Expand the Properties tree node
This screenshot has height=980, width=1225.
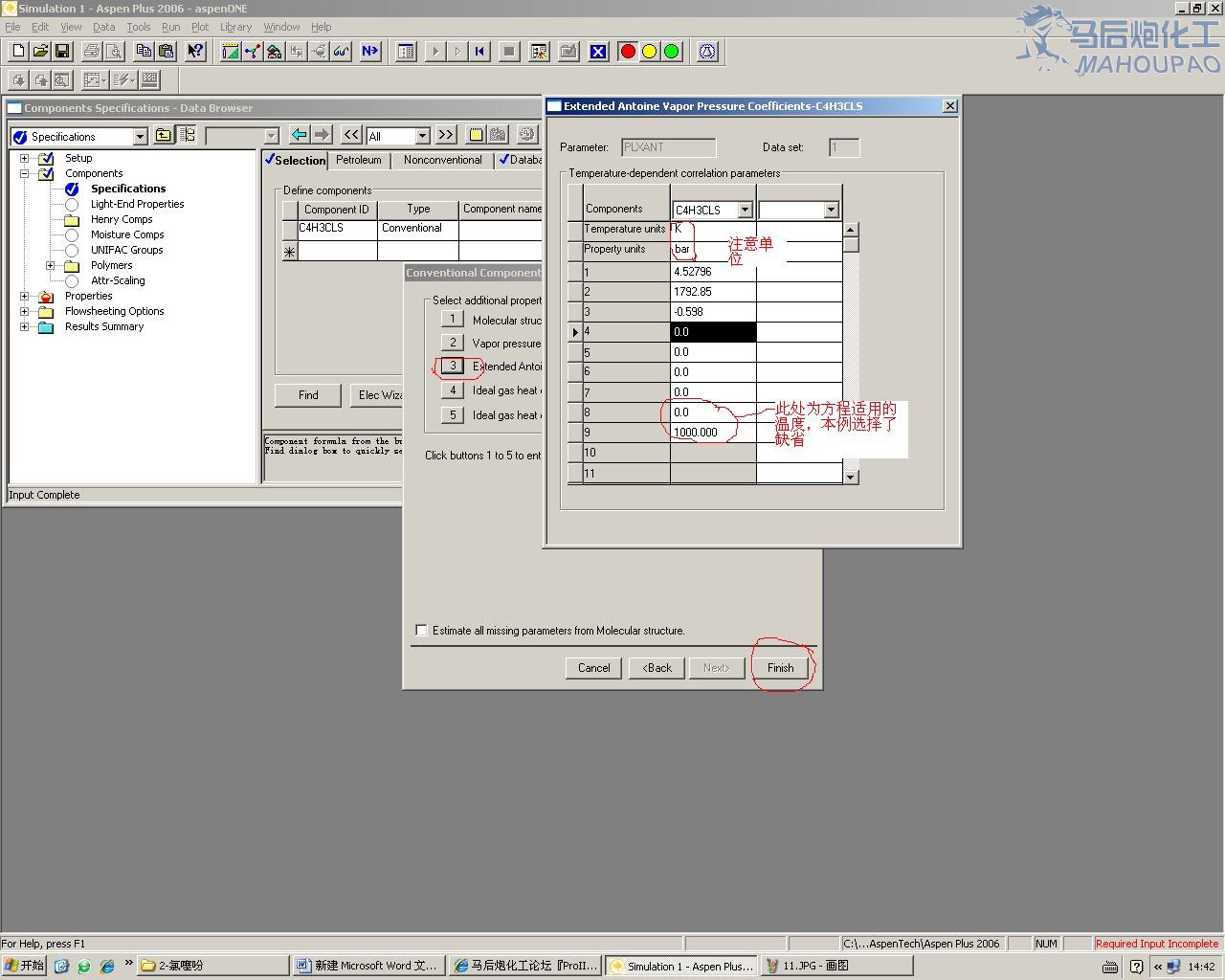tap(24, 296)
